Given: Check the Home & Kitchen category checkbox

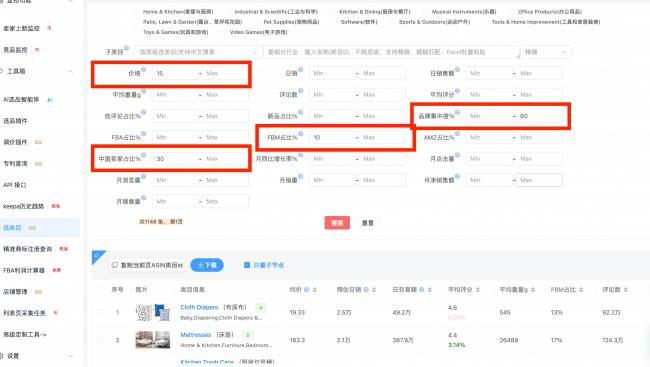Looking at the screenshot, I should (x=137, y=12).
